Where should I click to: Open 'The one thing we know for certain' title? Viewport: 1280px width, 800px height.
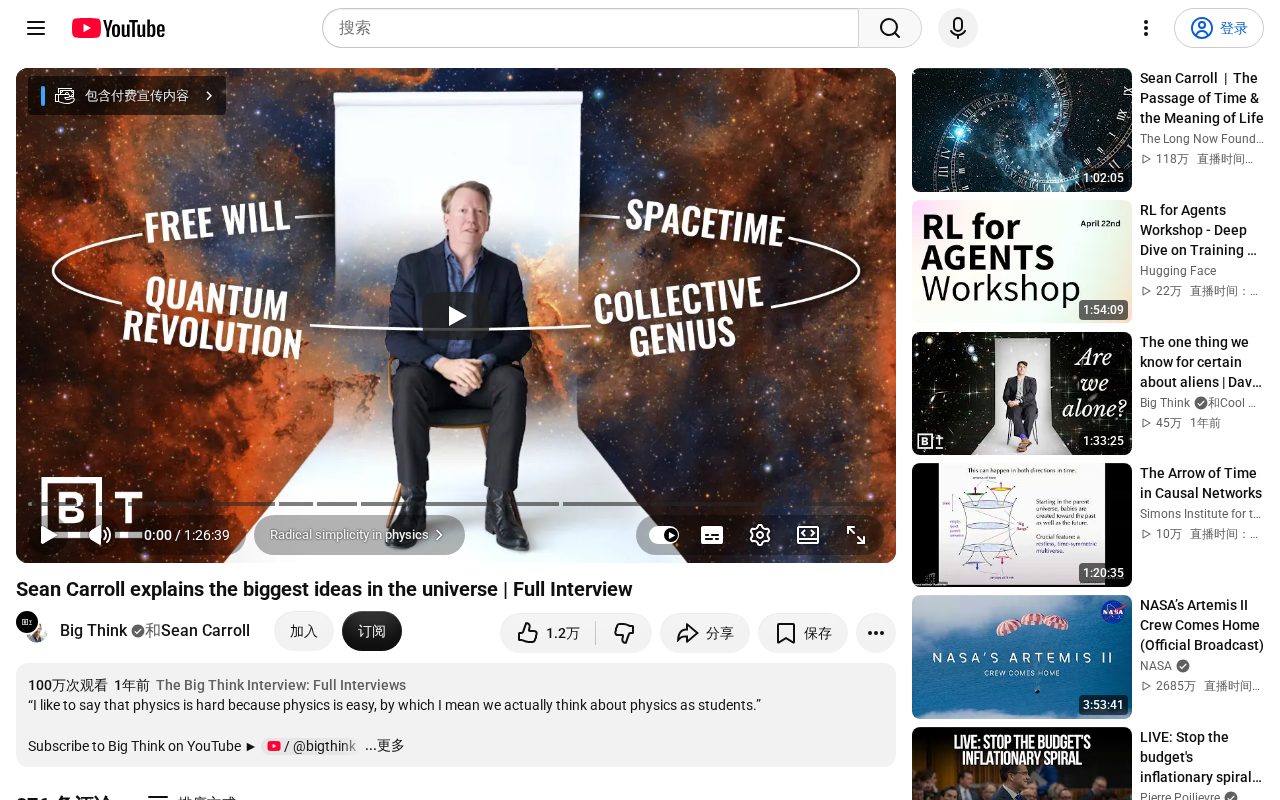[x=1200, y=362]
